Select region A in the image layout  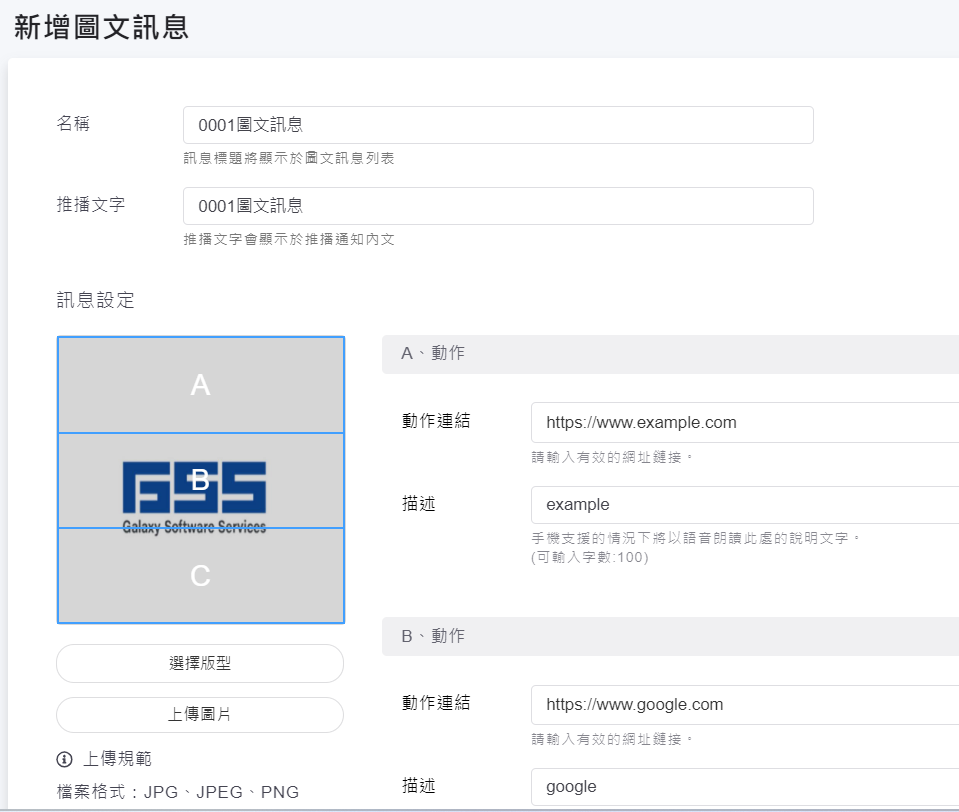click(201, 385)
